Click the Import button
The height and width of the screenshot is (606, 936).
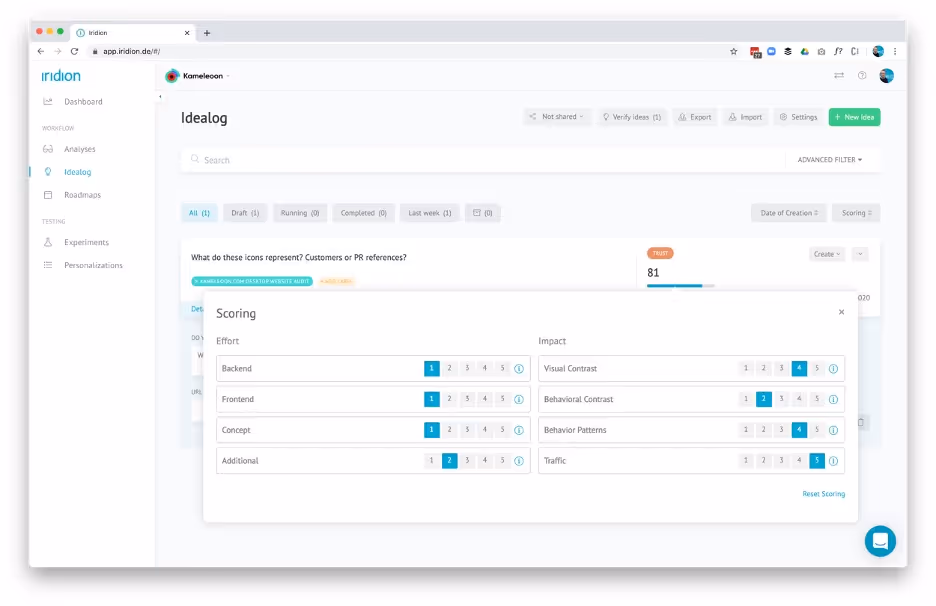click(x=745, y=117)
